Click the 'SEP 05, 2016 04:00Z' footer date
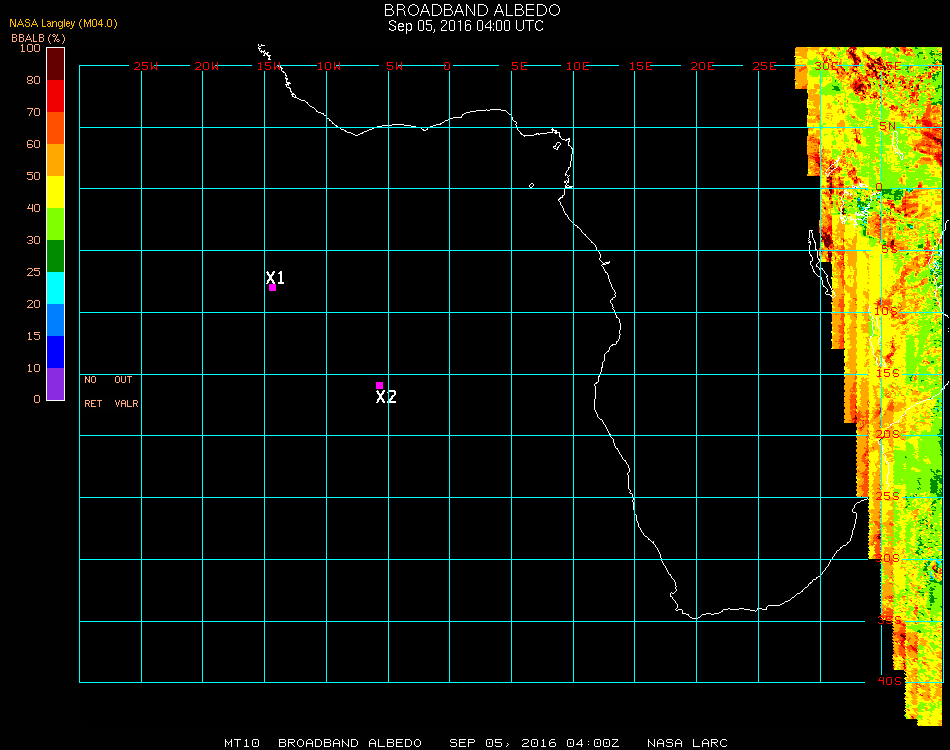Image resolution: width=950 pixels, height=750 pixels. (x=534, y=743)
